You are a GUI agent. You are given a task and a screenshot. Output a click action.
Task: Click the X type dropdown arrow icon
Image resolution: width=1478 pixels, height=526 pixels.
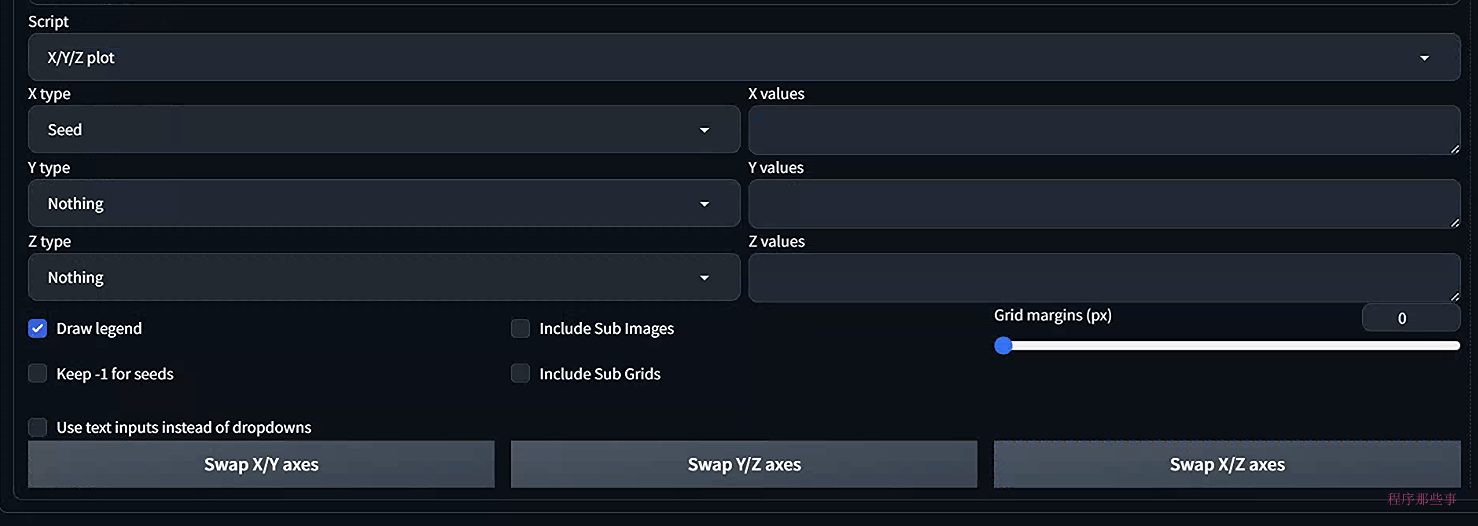click(704, 130)
